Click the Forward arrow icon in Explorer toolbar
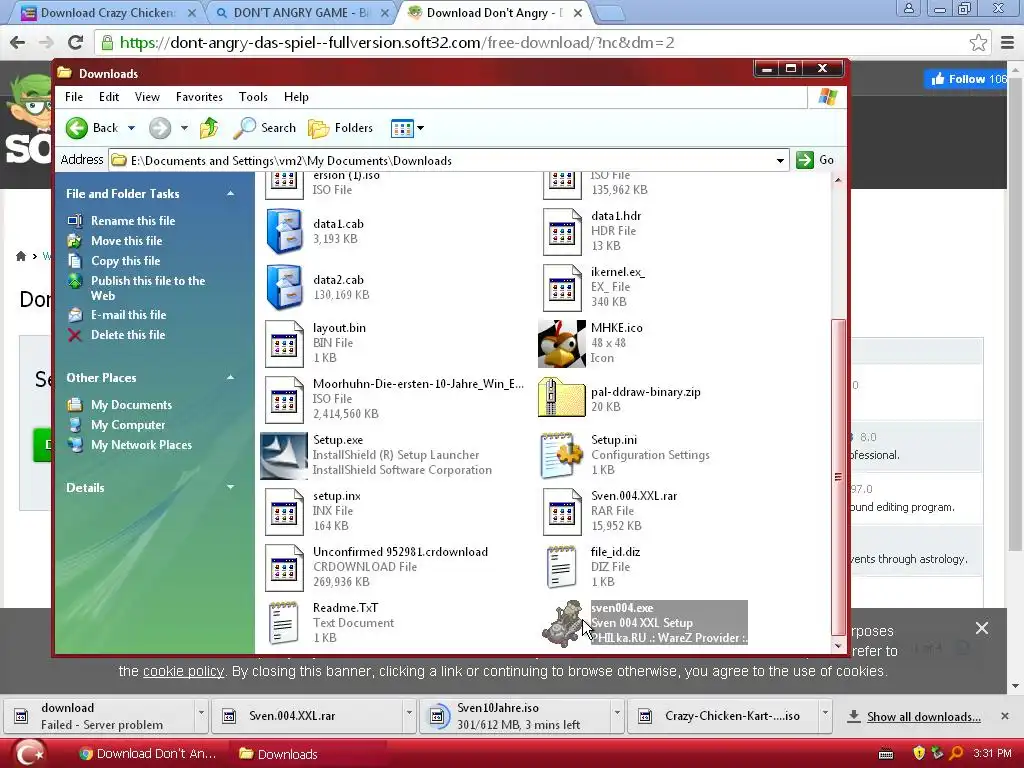This screenshot has width=1024, height=768. [160, 128]
